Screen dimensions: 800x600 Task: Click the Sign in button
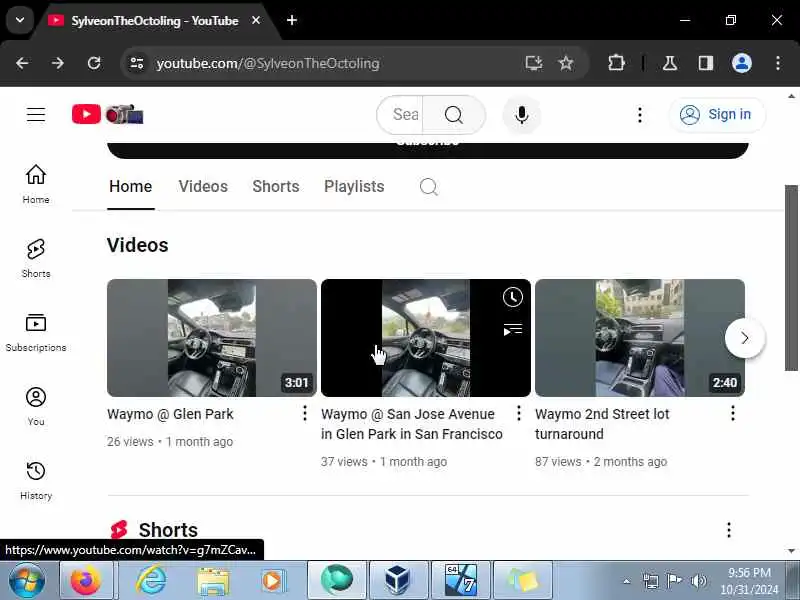tap(717, 115)
